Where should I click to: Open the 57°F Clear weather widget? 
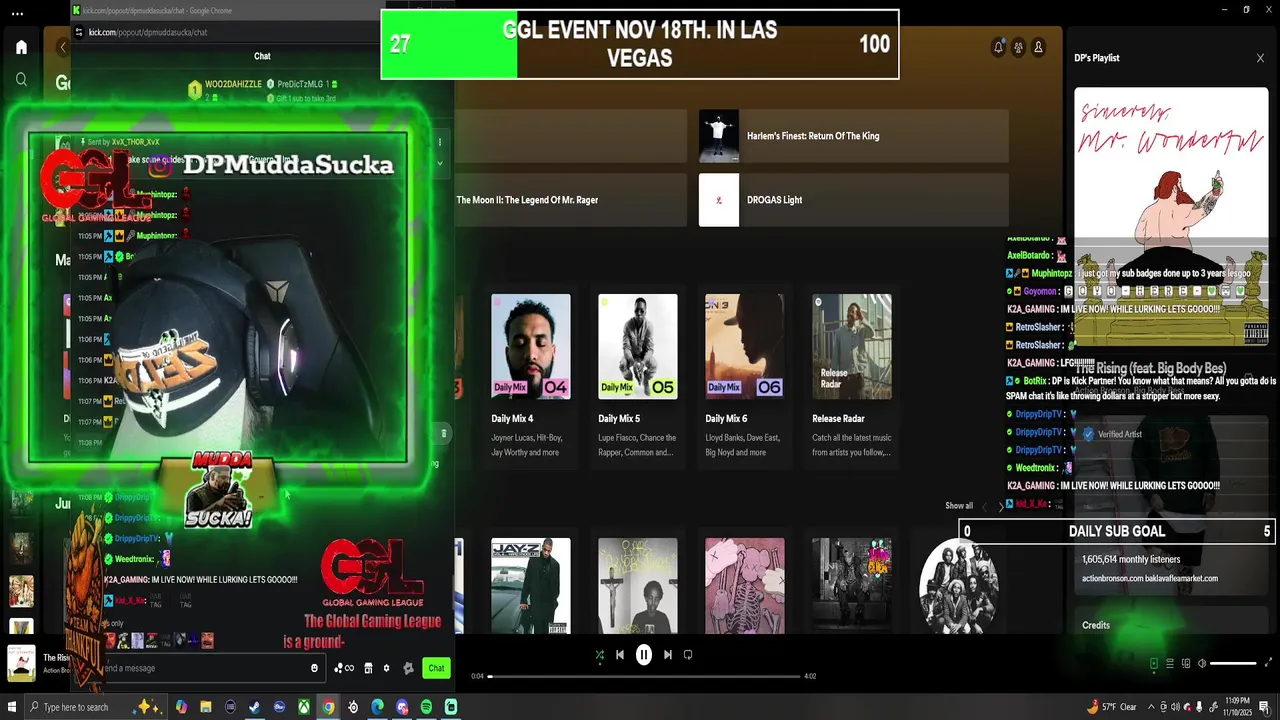1111,707
